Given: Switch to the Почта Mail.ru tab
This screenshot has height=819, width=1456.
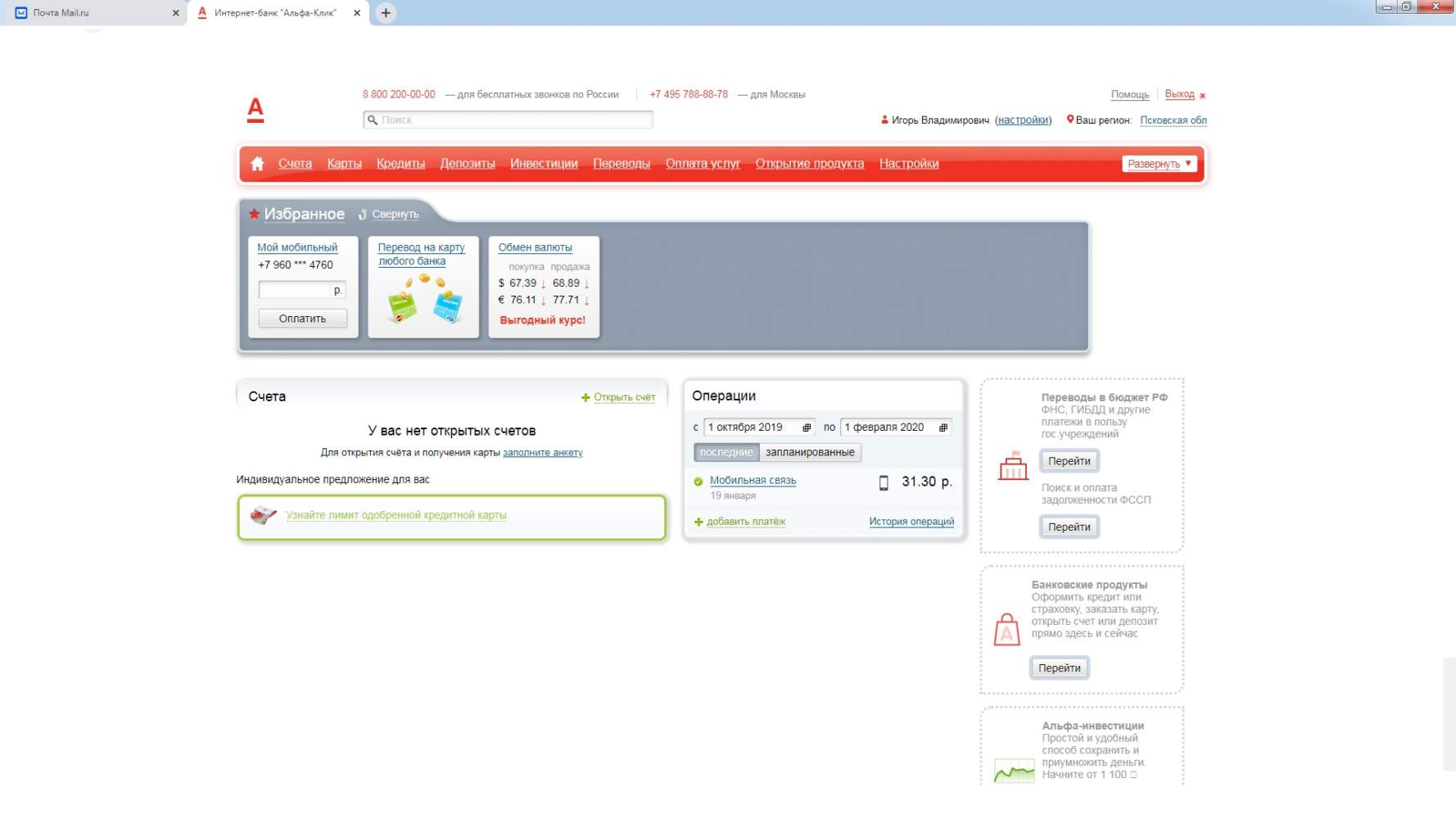Looking at the screenshot, I should pos(93,13).
